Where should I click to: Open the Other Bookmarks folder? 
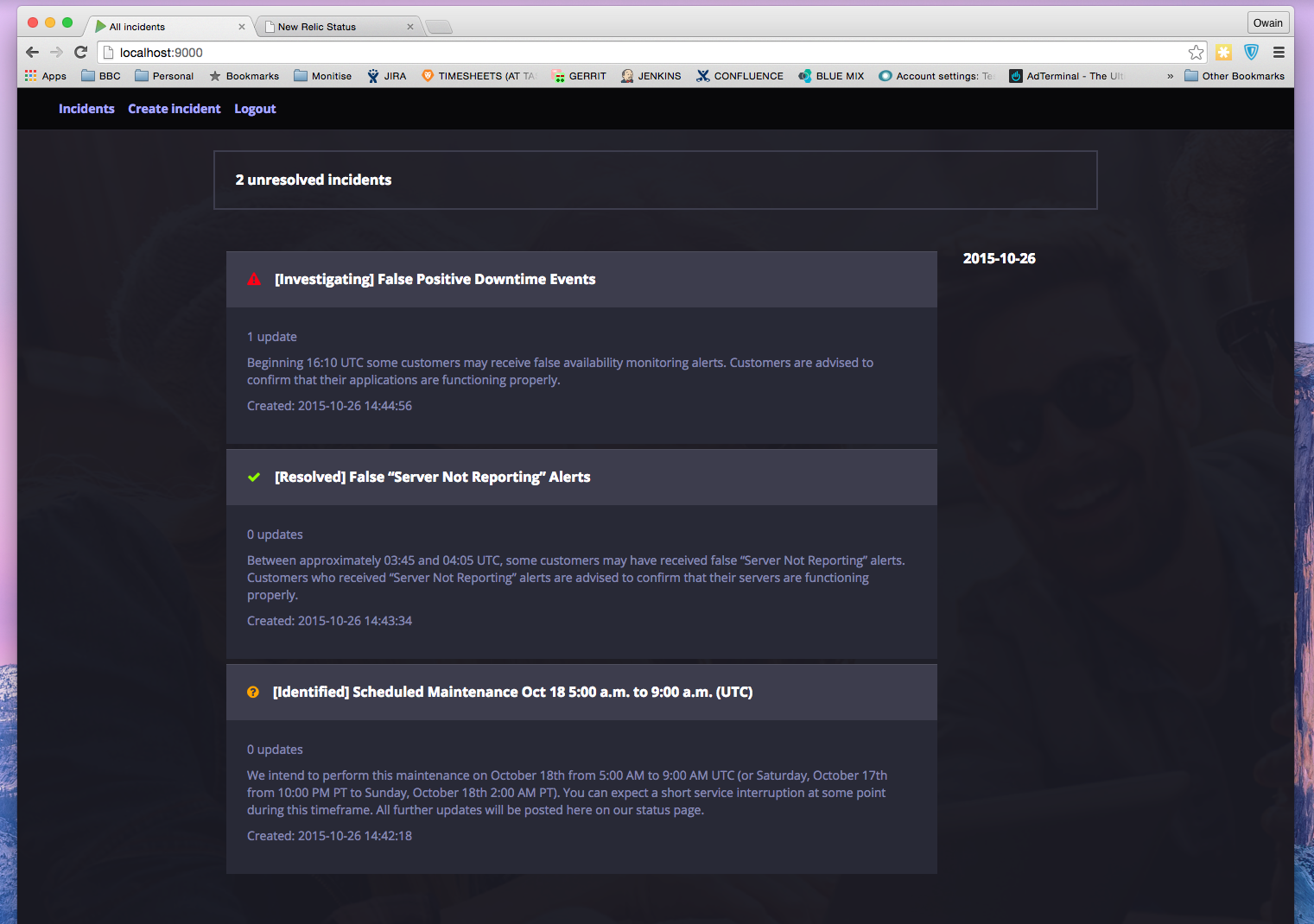(1235, 76)
